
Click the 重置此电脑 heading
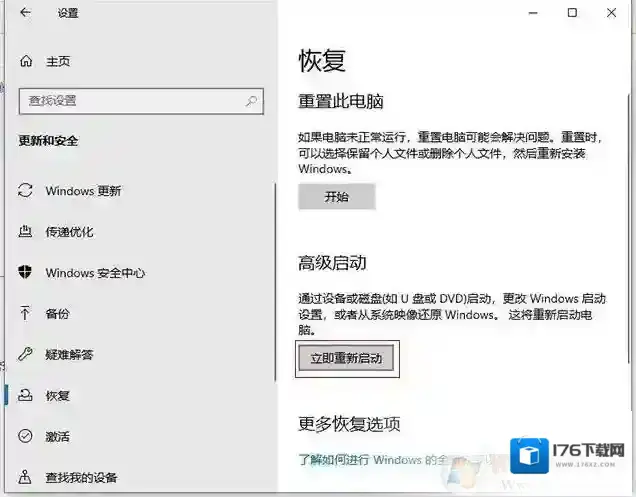(341, 101)
